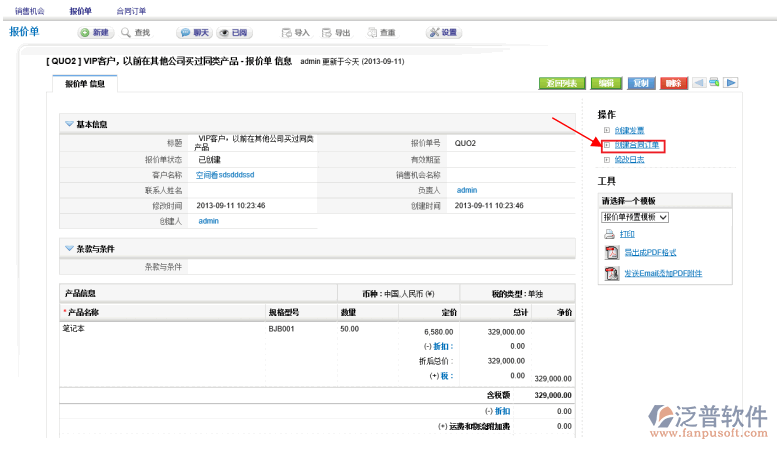Screen dimensions: 778x449
Task: Go to next record arrow icon
Action: coord(731,83)
